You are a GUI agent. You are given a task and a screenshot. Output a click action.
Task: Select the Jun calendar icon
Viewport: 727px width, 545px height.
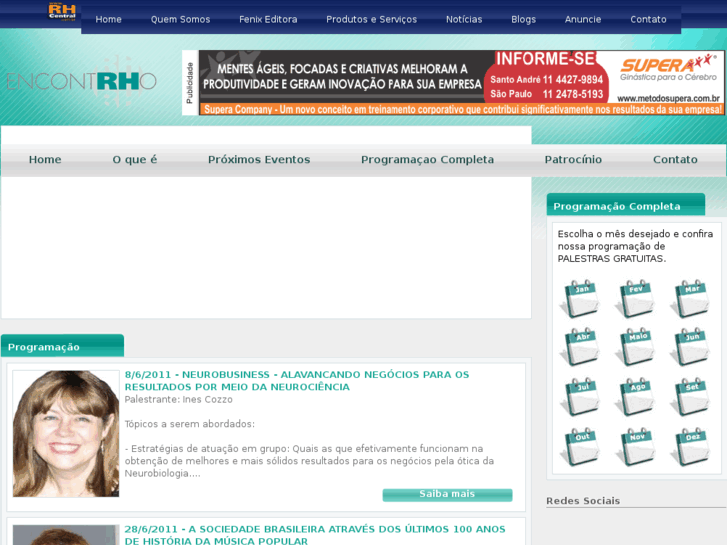(x=690, y=346)
